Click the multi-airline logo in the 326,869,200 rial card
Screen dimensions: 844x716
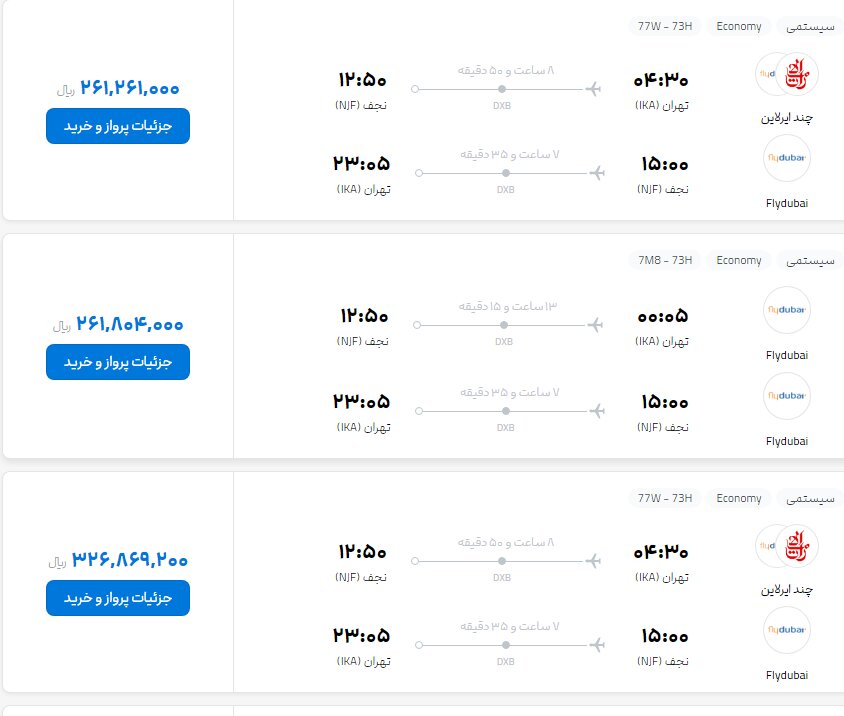point(787,546)
